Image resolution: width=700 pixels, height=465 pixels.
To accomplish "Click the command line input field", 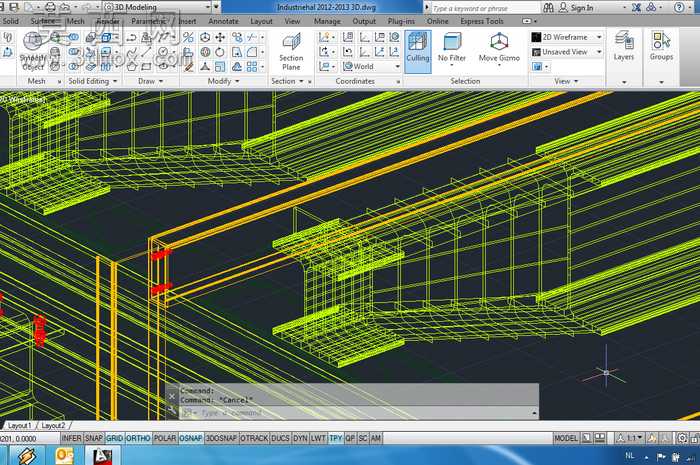I will click(x=359, y=413).
